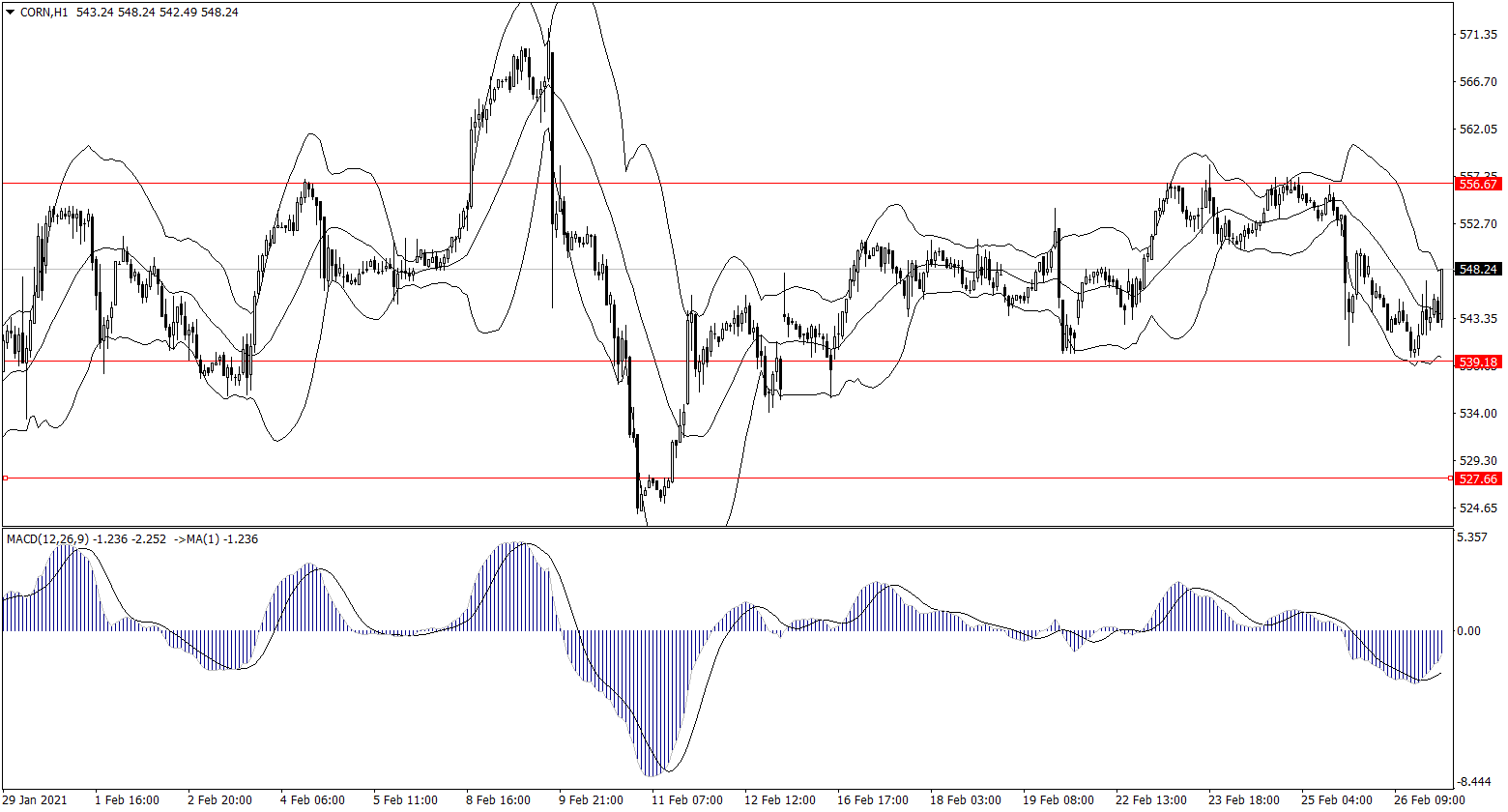The image size is (1508, 812).
Task: Click the 524.65 price scale label
Action: pos(1477,508)
